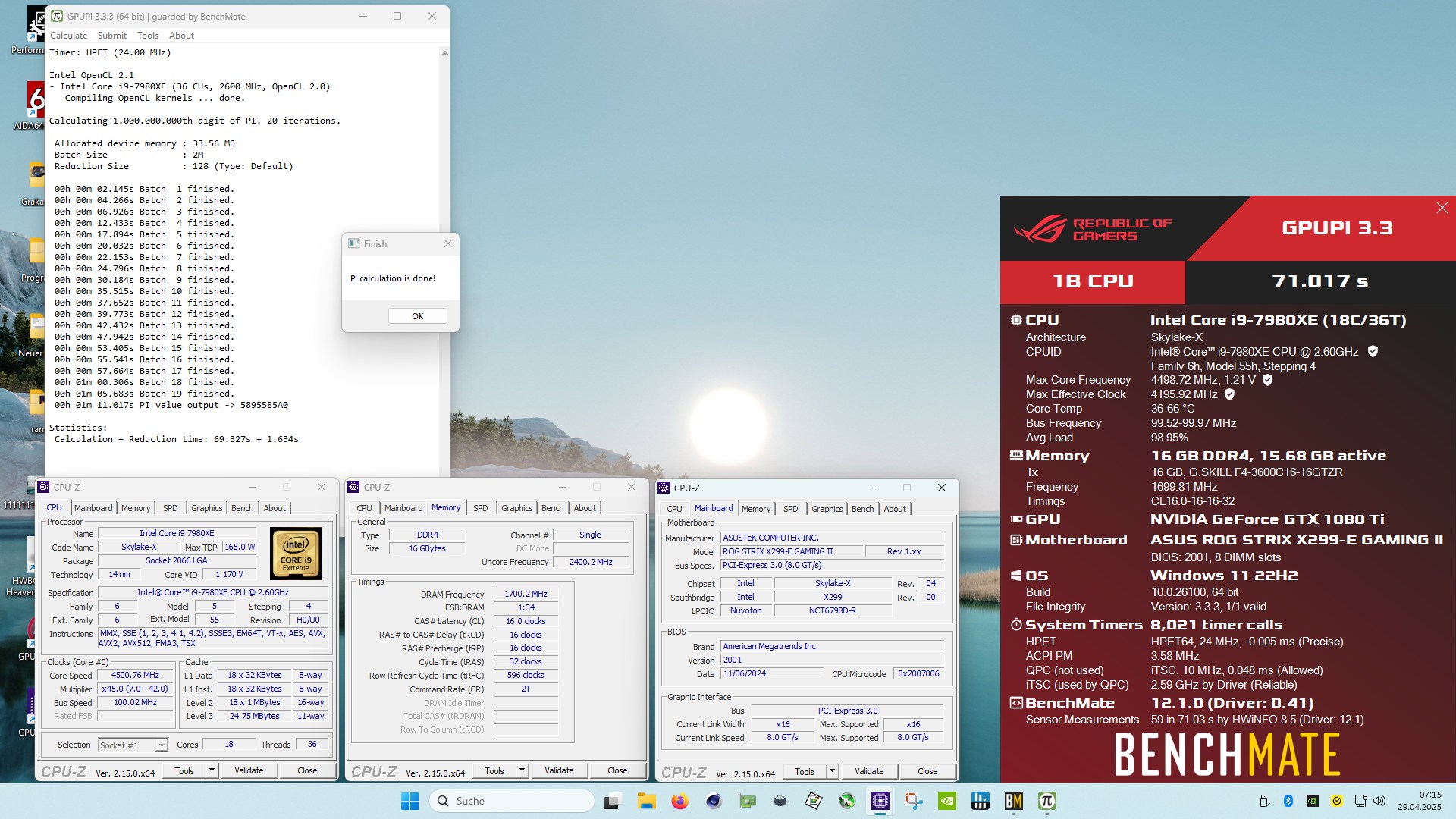
Task: Click Close button in middle CPU-Z
Action: point(617,770)
